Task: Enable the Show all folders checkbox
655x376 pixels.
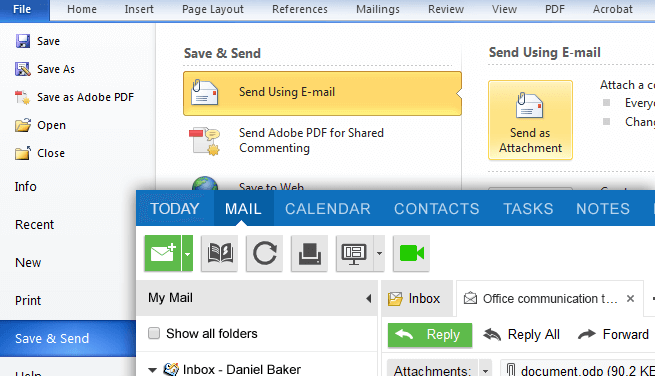Action: coord(154,333)
